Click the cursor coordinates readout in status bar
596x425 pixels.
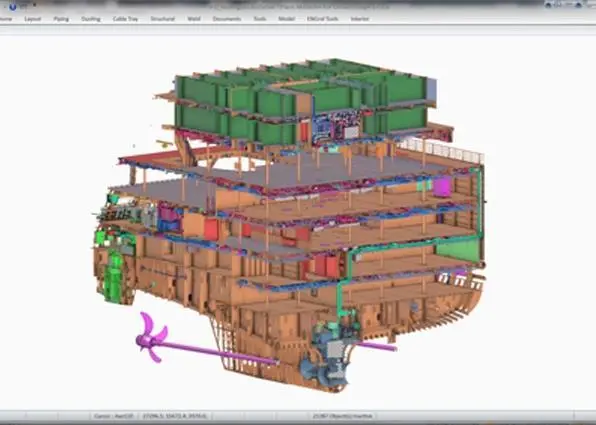(174, 416)
